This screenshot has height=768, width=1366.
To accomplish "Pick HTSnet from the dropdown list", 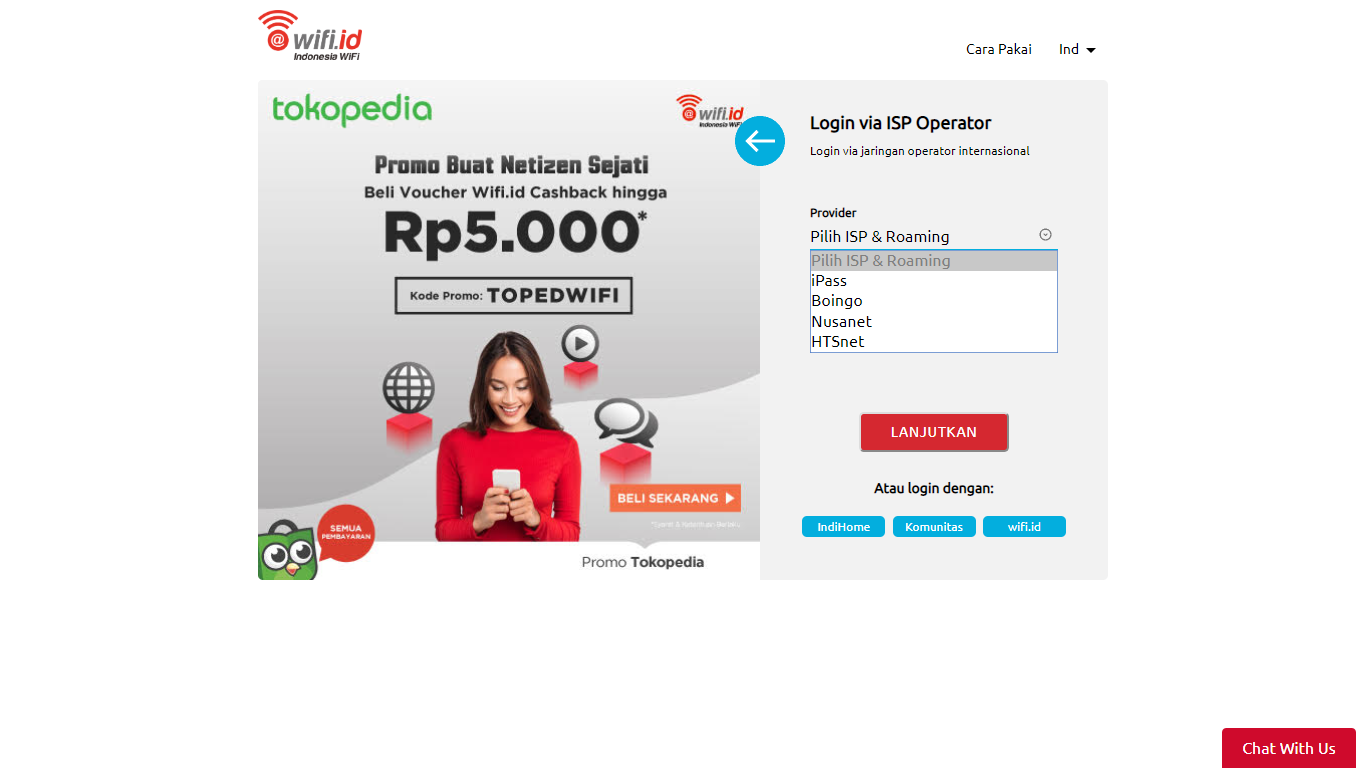I will click(933, 341).
